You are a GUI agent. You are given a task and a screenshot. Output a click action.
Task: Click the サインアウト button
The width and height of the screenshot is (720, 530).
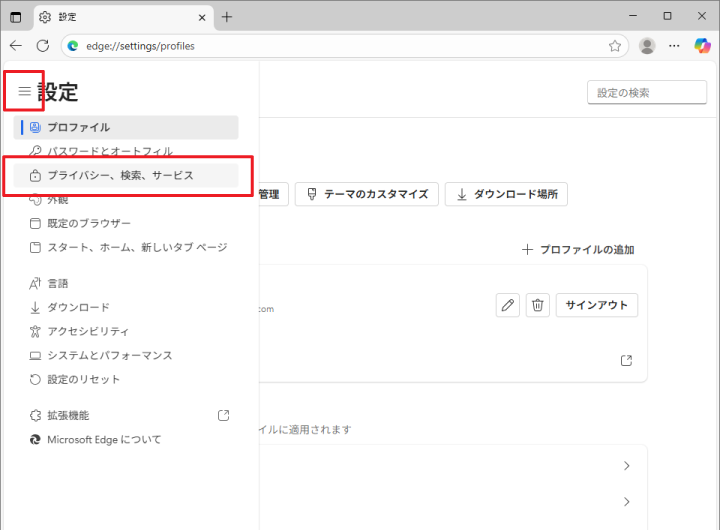596,306
